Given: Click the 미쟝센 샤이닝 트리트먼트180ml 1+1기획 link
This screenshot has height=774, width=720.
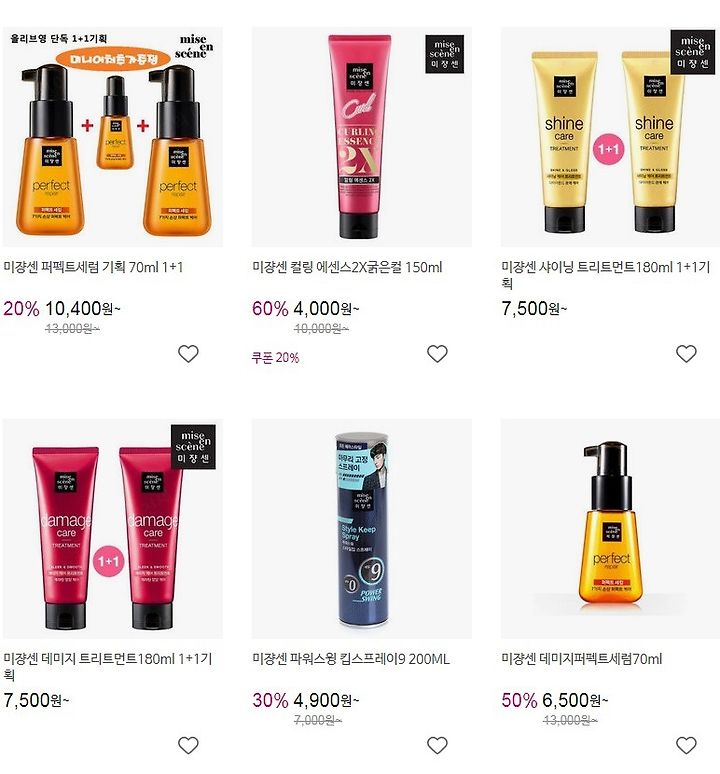Looking at the screenshot, I should (x=606, y=275).
